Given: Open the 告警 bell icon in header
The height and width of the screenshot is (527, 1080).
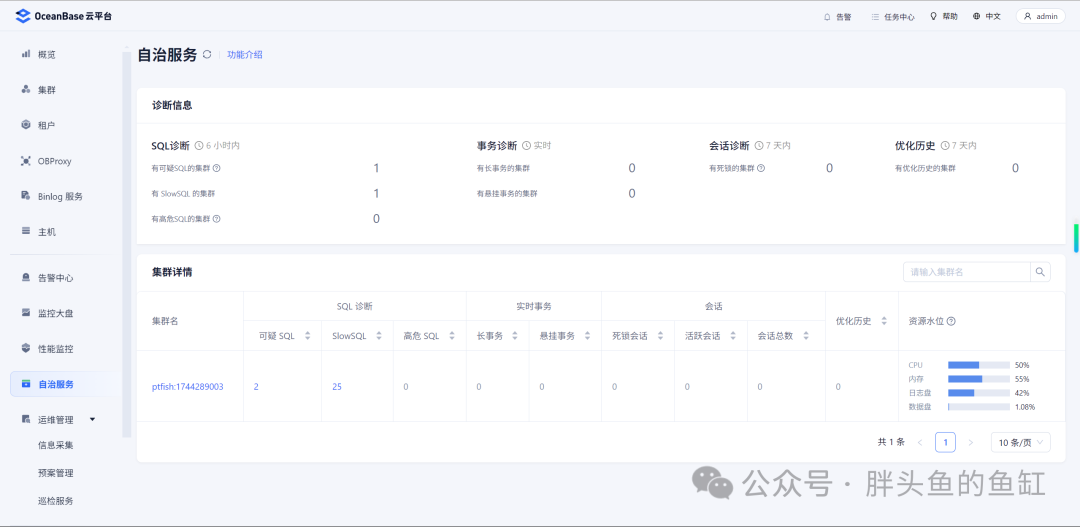Looking at the screenshot, I should click(827, 17).
